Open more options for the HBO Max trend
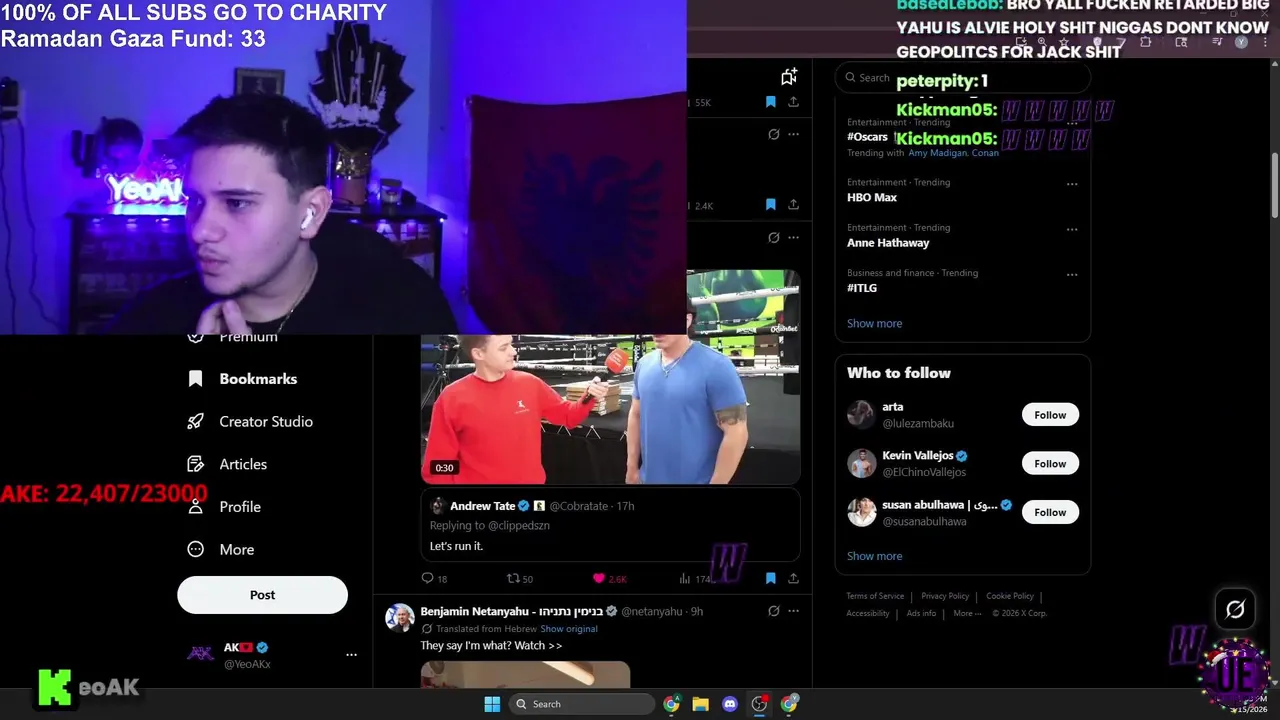Screen dimensions: 1280x720 coord(1072,184)
